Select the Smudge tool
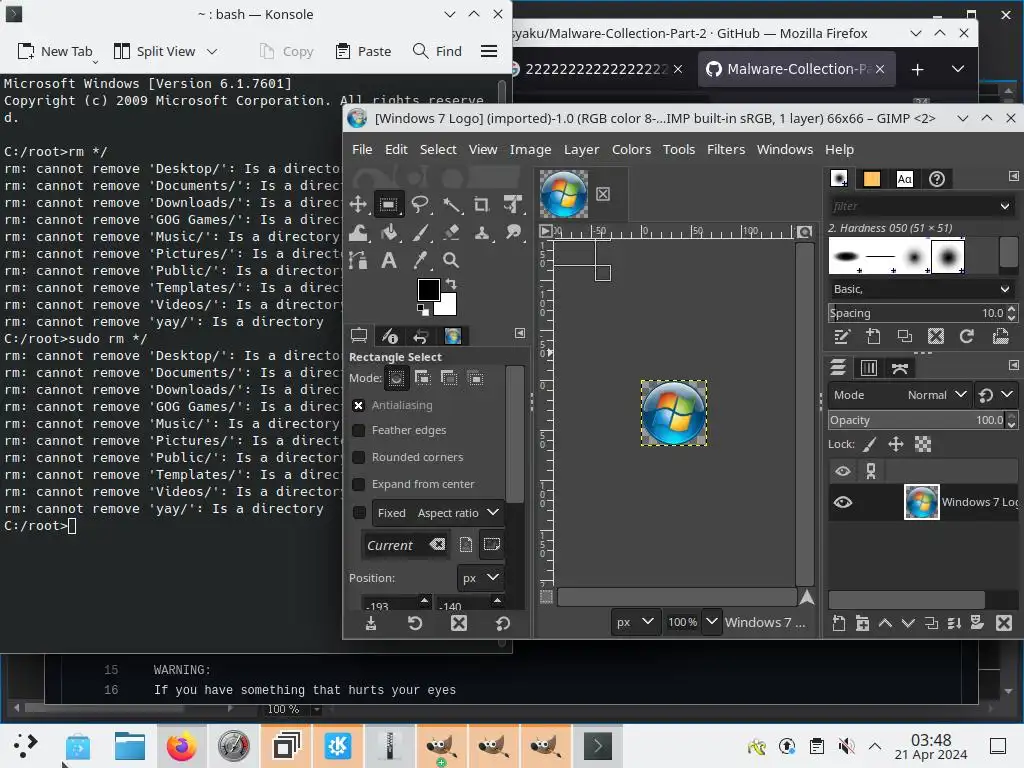The width and height of the screenshot is (1024, 768). [513, 232]
